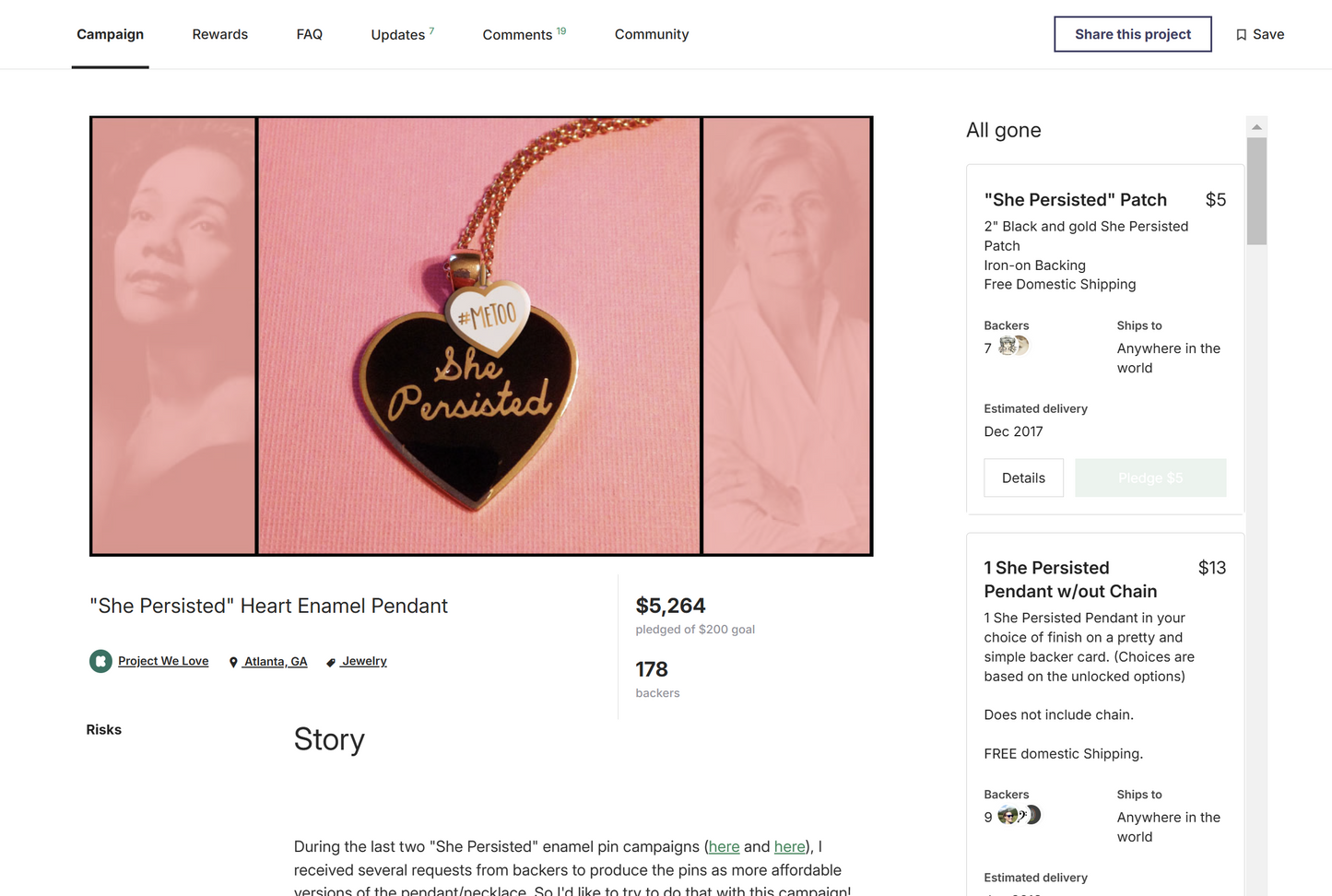The width and height of the screenshot is (1332, 896).
Task: View the Updates tab
Action: click(397, 34)
